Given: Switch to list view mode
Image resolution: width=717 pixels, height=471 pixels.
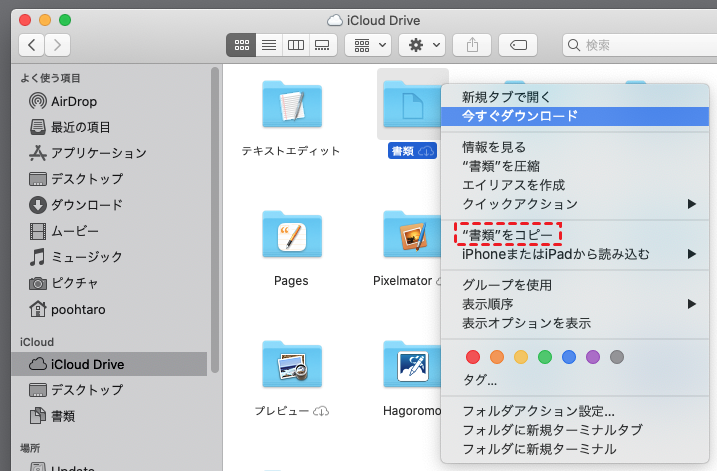Looking at the screenshot, I should point(268,45).
